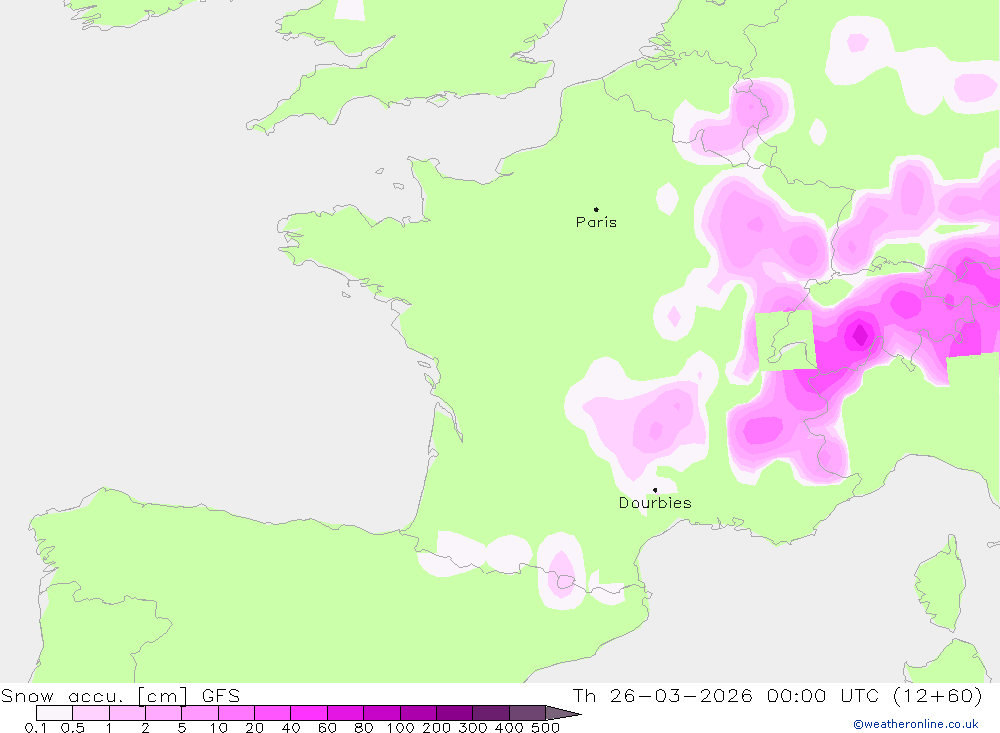Click the Paris city label
This screenshot has height=733, width=1000.
(596, 222)
